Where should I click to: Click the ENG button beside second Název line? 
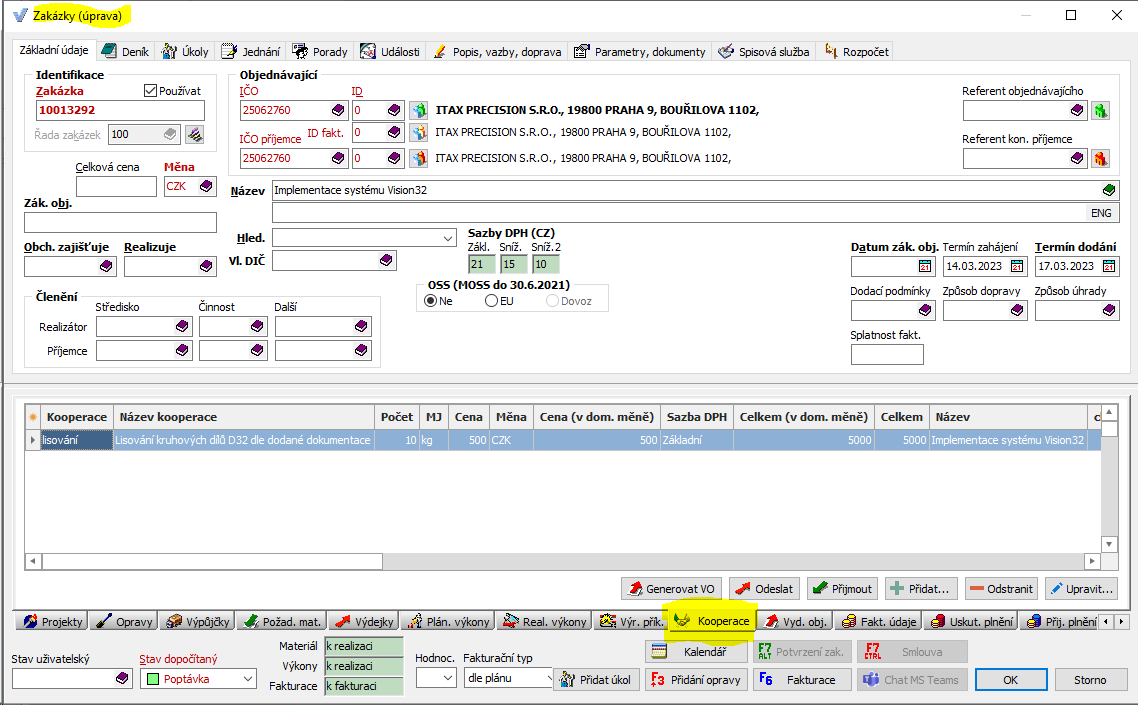pyautogui.click(x=1101, y=213)
